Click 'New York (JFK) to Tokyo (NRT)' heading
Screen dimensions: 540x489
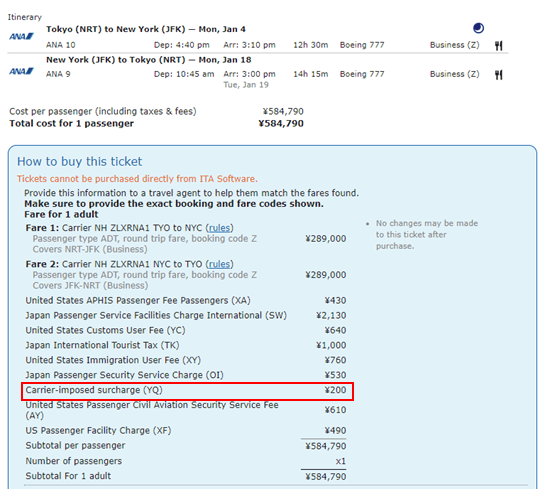116,60
